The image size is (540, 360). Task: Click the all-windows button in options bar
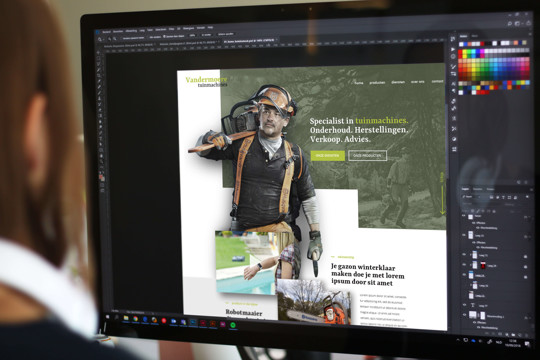(155, 37)
